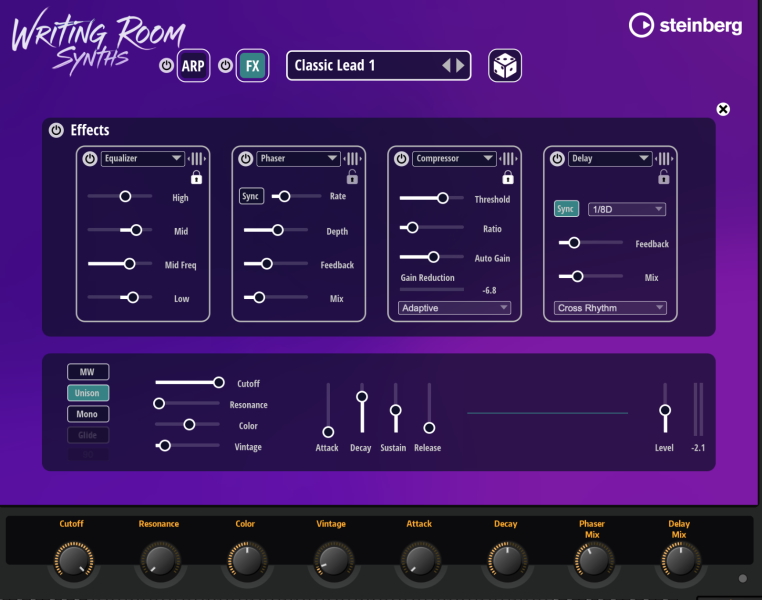762x600 pixels.
Task: Toggle the ARP power button
Action: (166, 66)
